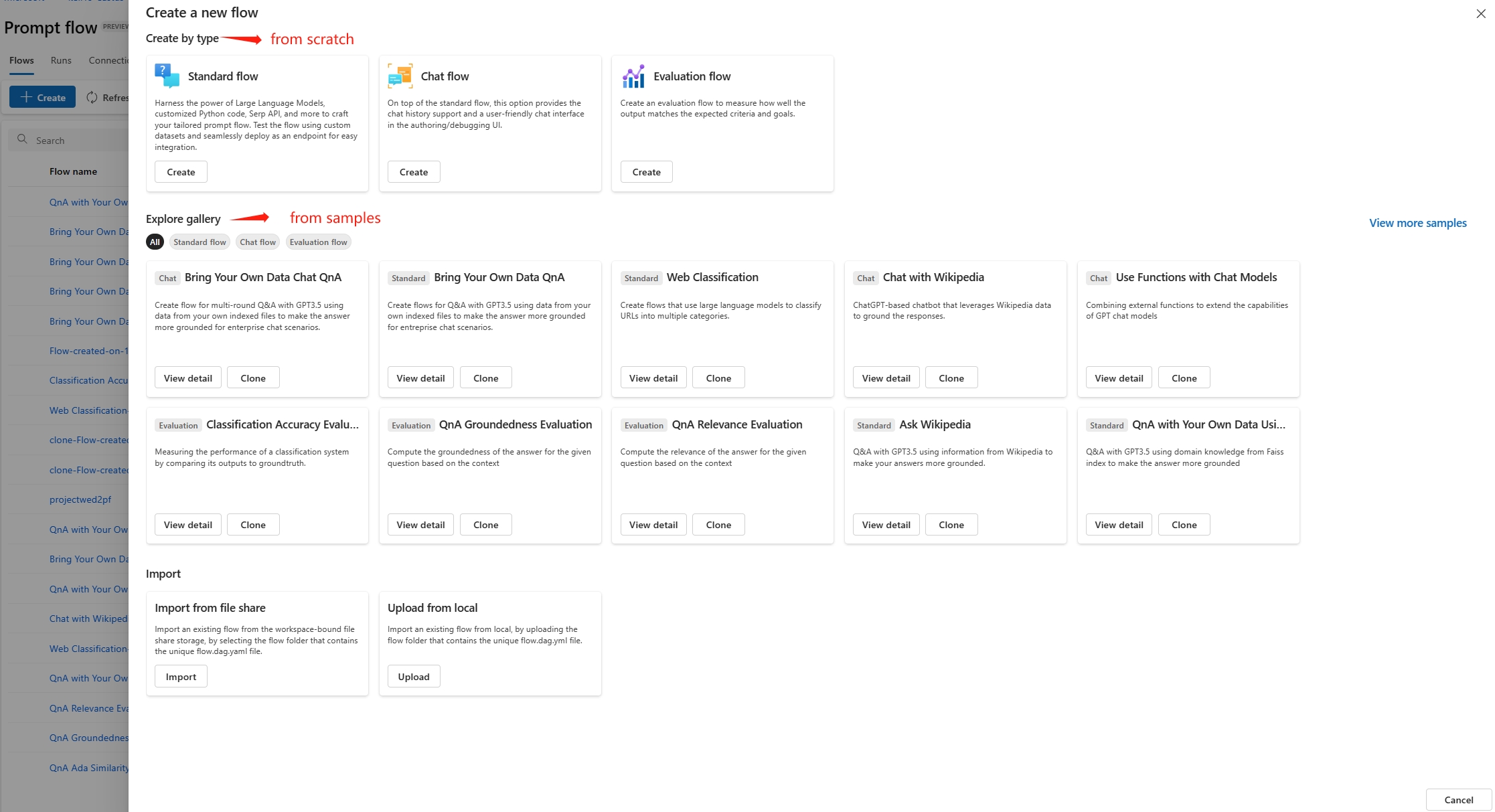1495x812 pixels.
Task: Click the Evaluation flow chart icon
Action: click(633, 76)
